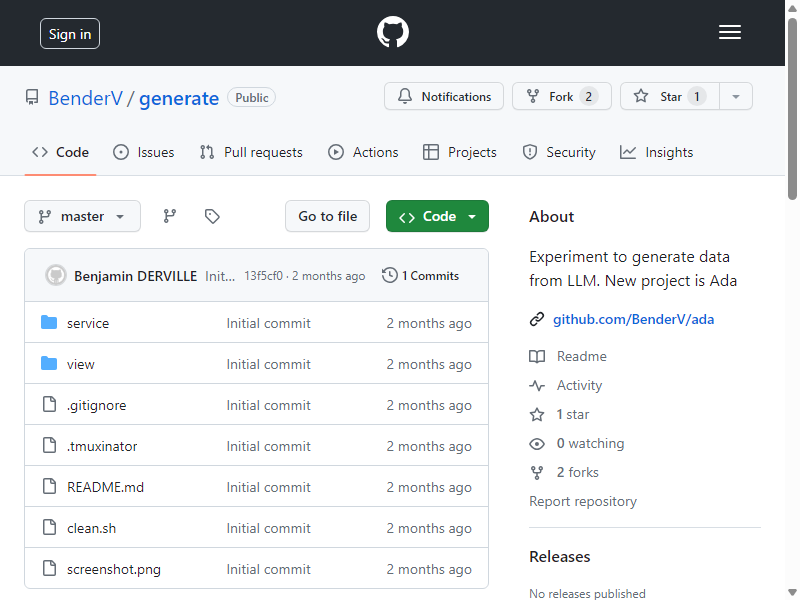Click the GitHub Octocat logo

pos(392,32)
